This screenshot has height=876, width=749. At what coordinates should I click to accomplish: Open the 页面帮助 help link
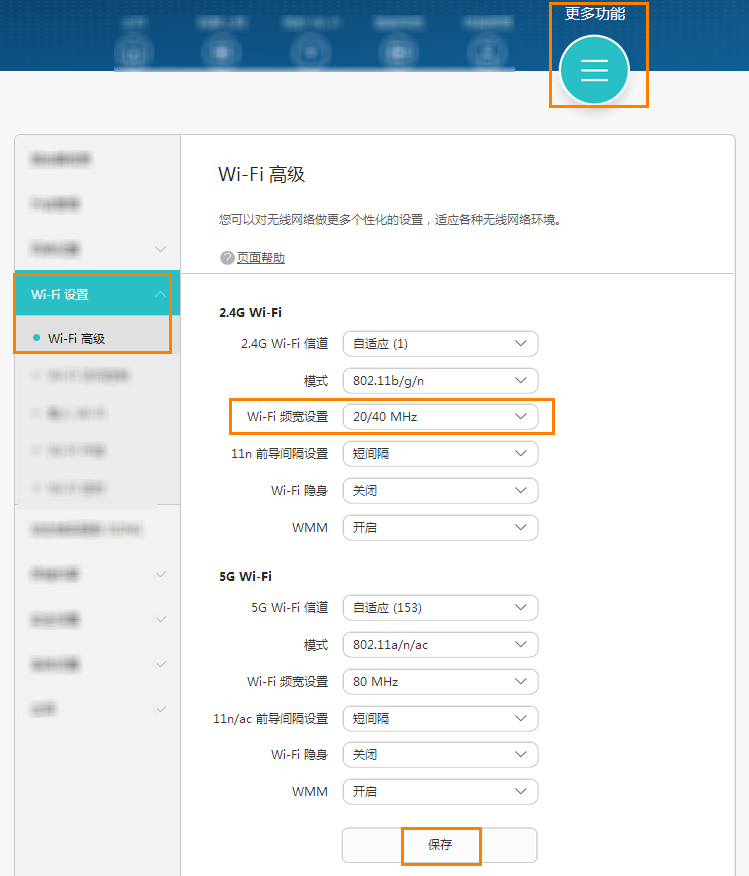click(x=260, y=258)
